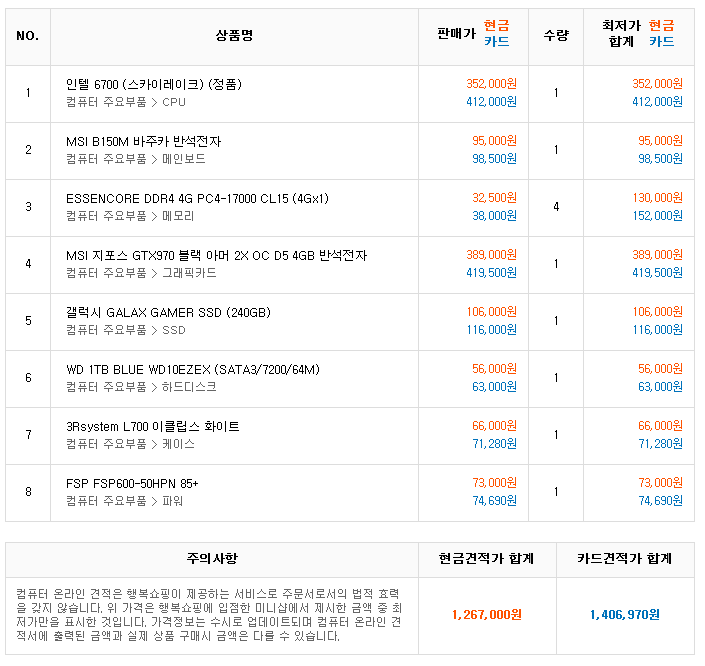Click the 56,000원 cash sale price for WD 1TB
705x666 pixels.
[x=494, y=369]
